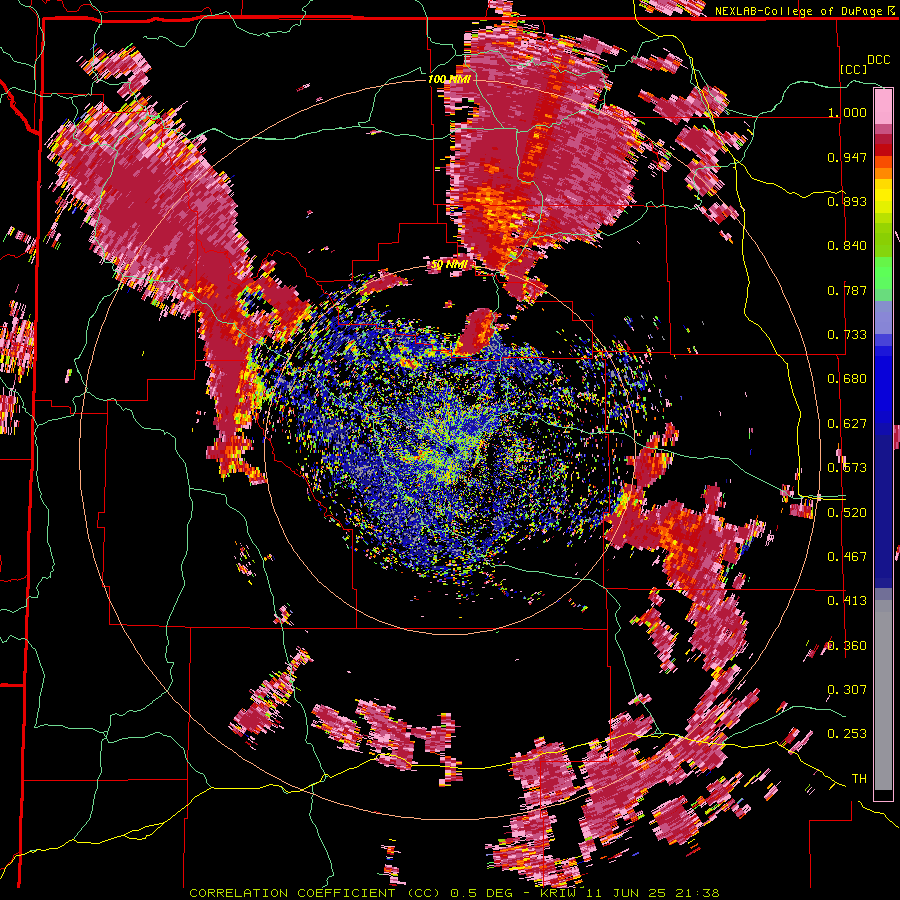Click the 100 NMI range ring label
Image resolution: width=900 pixels, height=900 pixels.
click(x=449, y=79)
